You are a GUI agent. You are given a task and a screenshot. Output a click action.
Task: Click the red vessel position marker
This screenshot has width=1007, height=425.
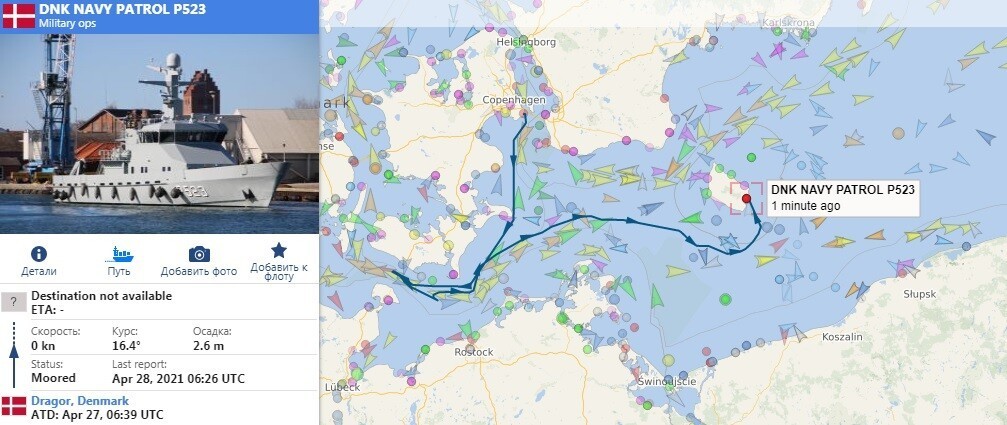746,199
